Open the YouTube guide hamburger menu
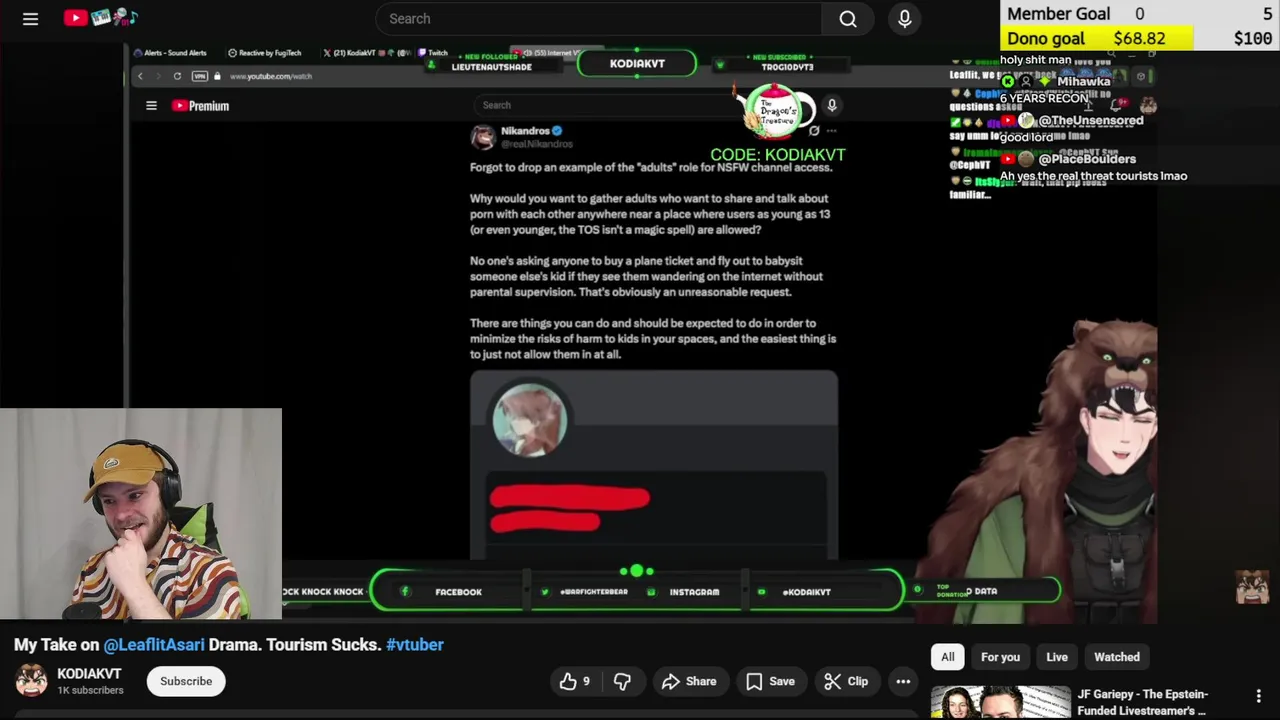The image size is (1280, 720). 30,19
